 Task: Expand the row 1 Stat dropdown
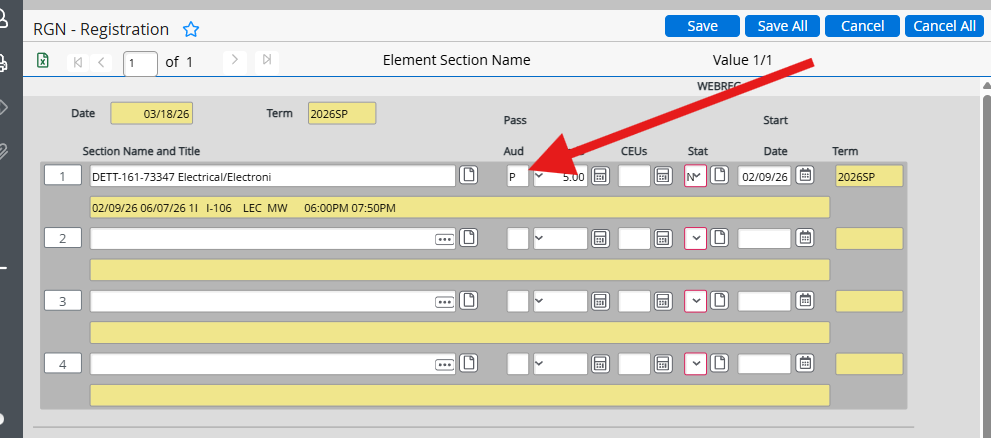coord(695,176)
